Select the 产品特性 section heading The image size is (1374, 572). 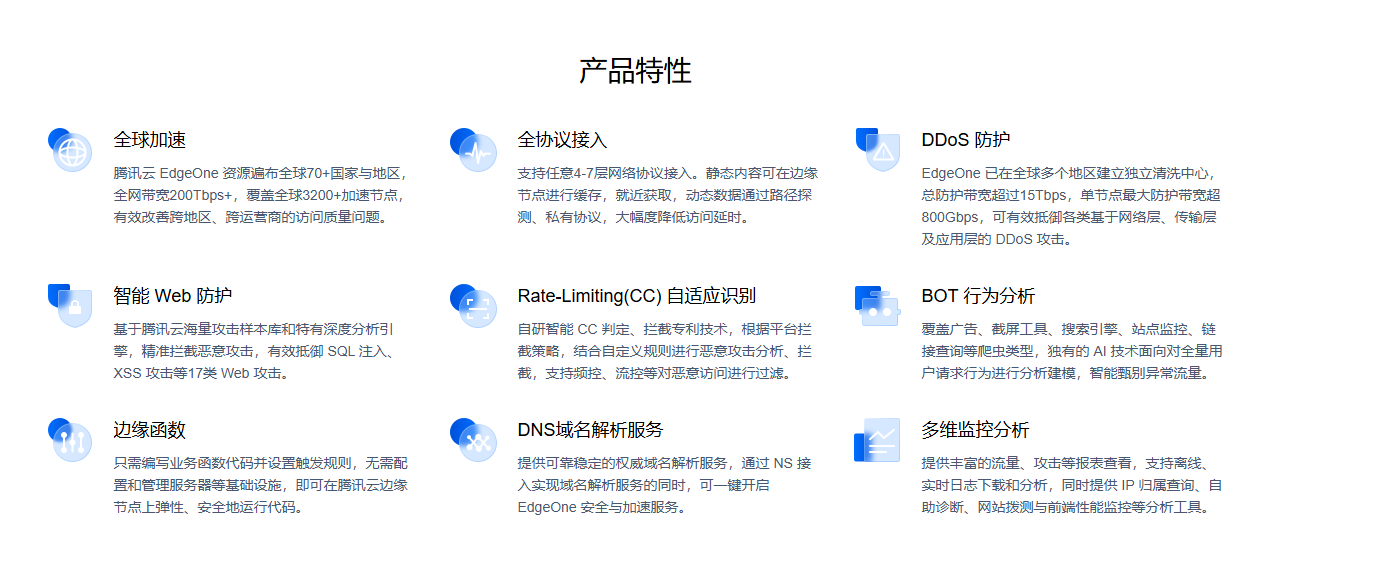point(635,71)
